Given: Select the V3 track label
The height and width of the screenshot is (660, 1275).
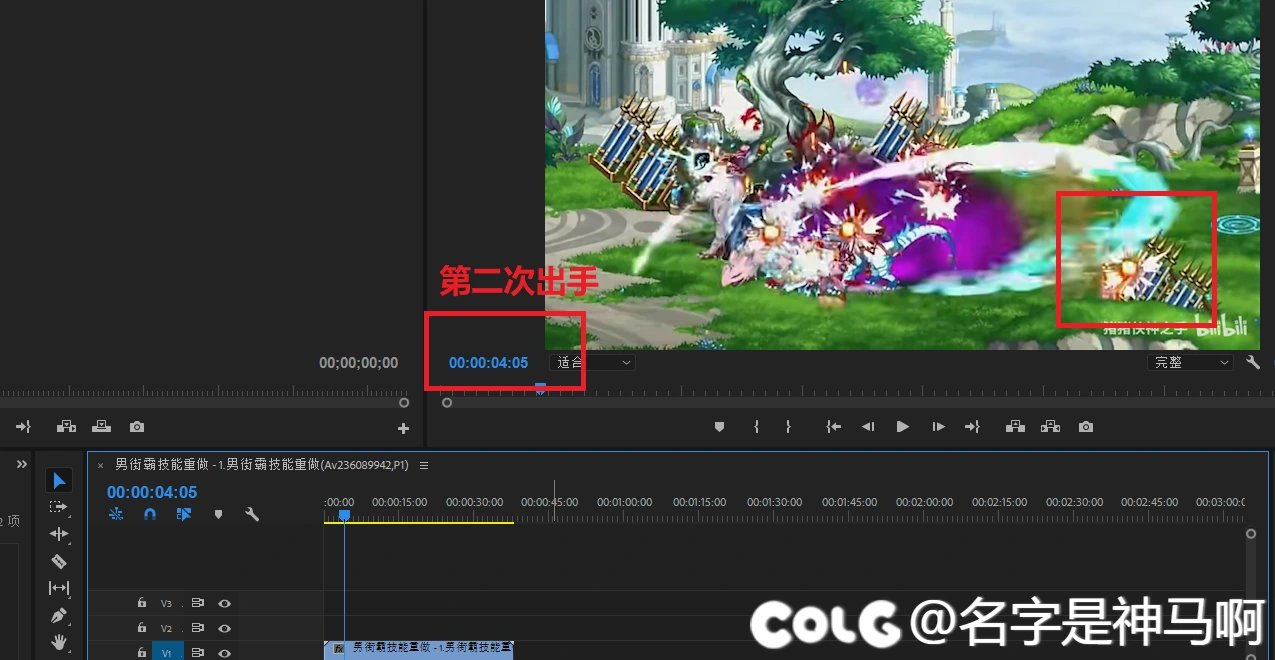Looking at the screenshot, I should (167, 603).
